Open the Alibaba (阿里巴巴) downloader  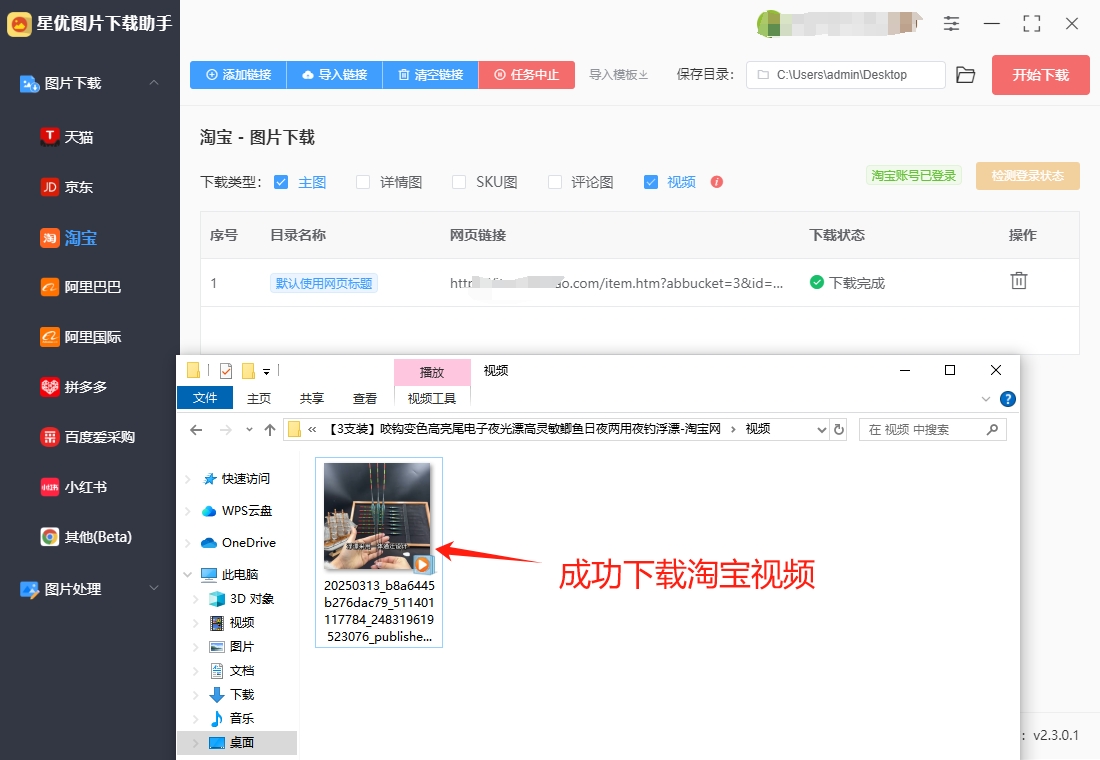click(x=81, y=287)
